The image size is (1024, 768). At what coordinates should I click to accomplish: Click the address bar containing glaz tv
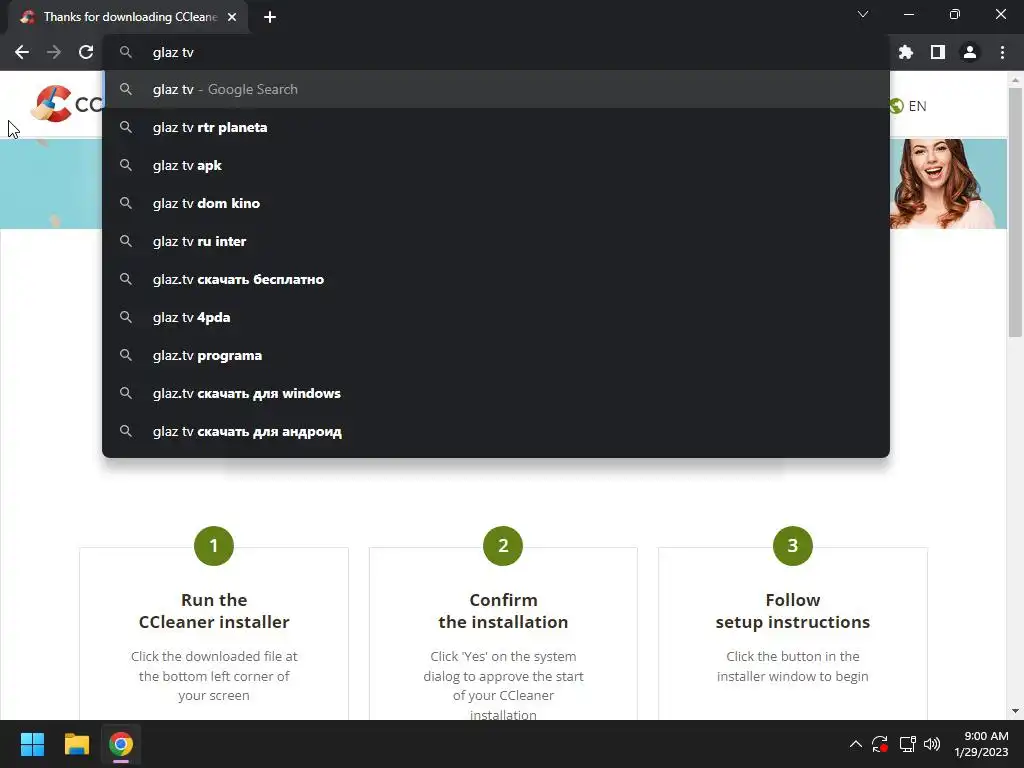click(x=496, y=52)
